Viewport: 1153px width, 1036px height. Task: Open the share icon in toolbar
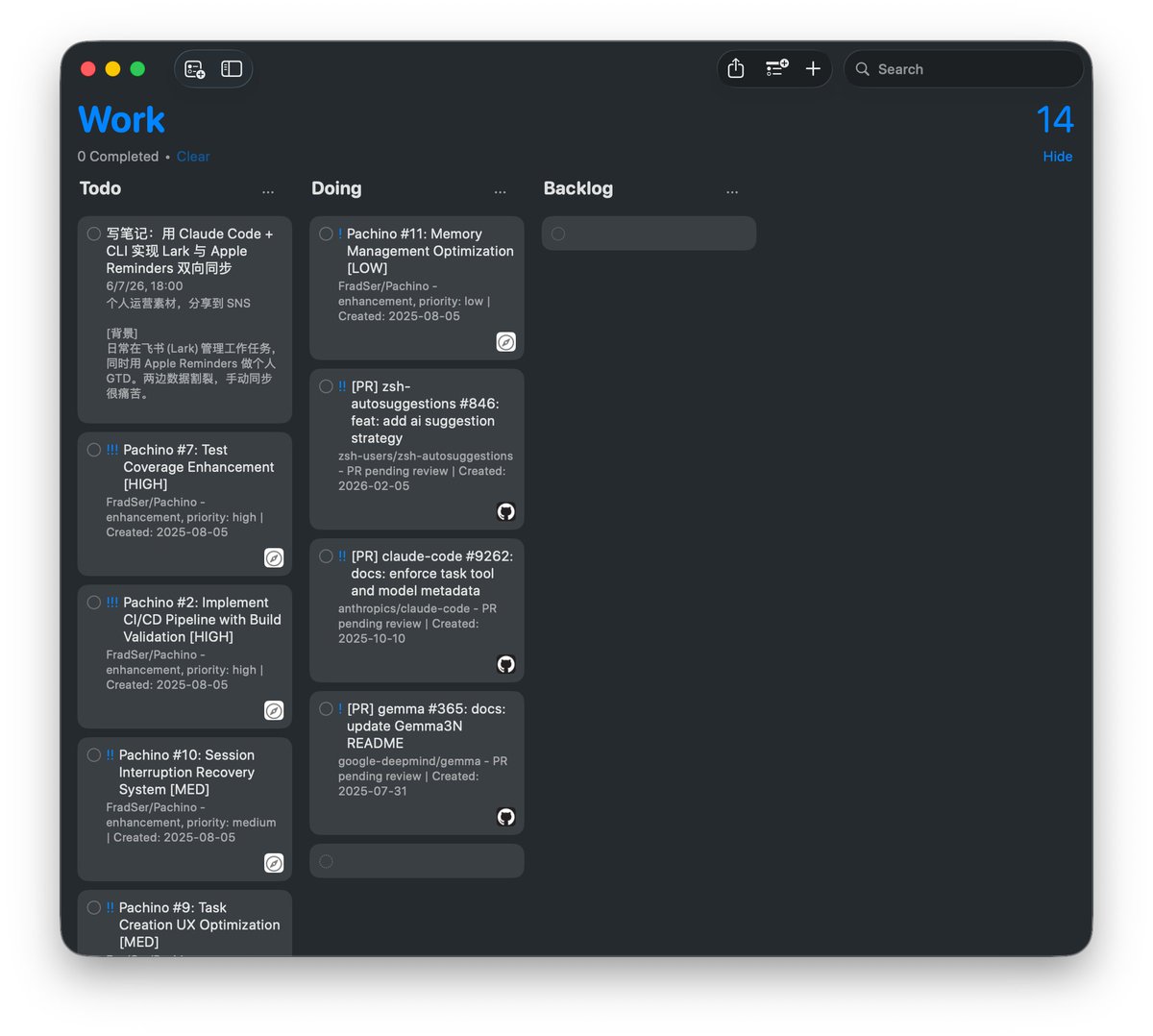[736, 68]
